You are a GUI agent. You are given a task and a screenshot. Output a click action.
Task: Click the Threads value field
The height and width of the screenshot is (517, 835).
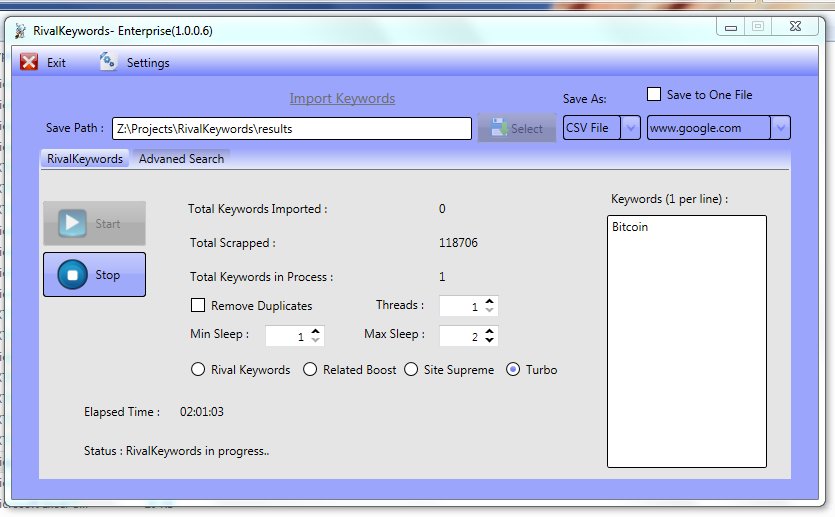pos(462,306)
